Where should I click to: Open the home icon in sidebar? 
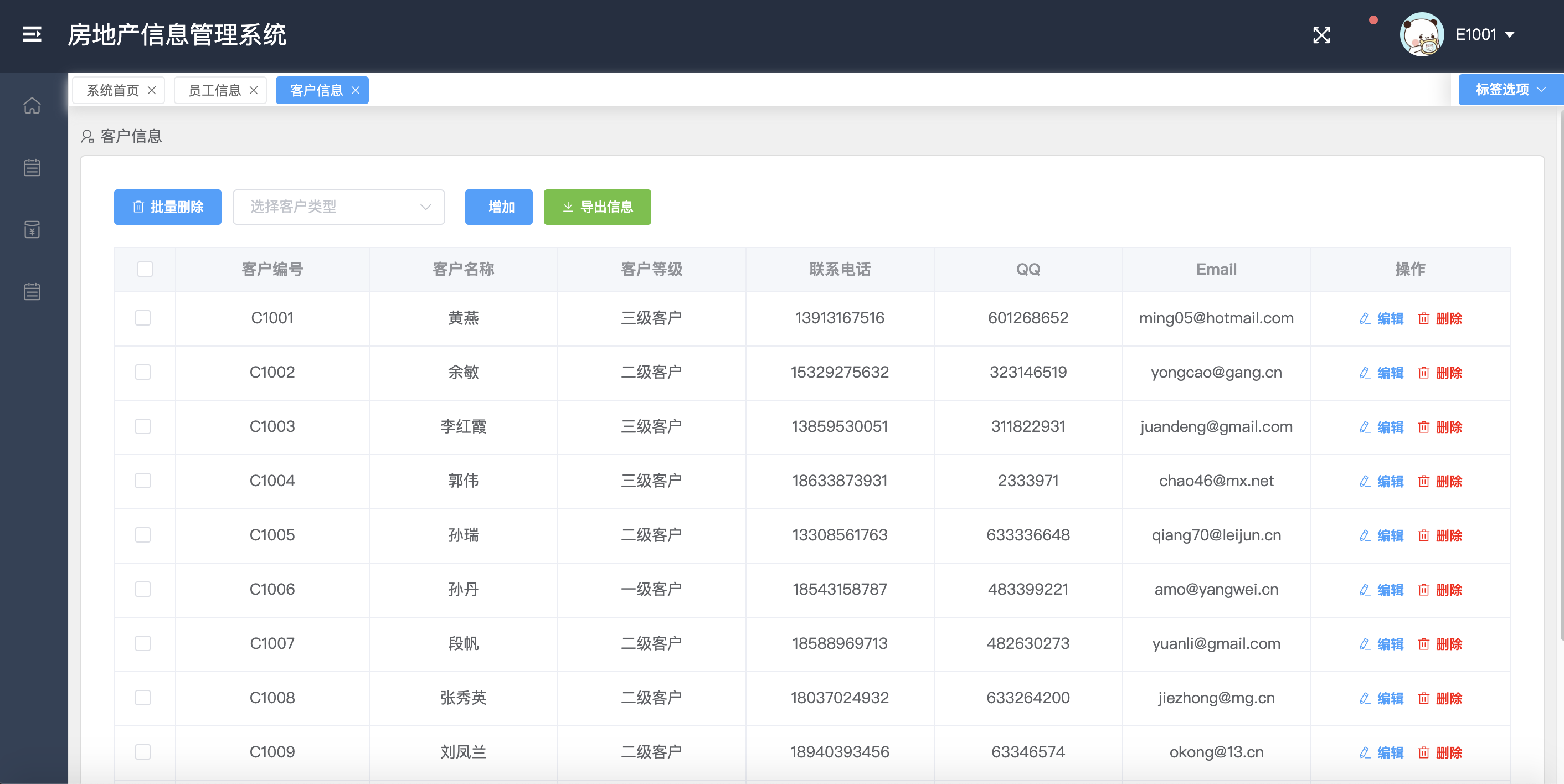[x=32, y=106]
